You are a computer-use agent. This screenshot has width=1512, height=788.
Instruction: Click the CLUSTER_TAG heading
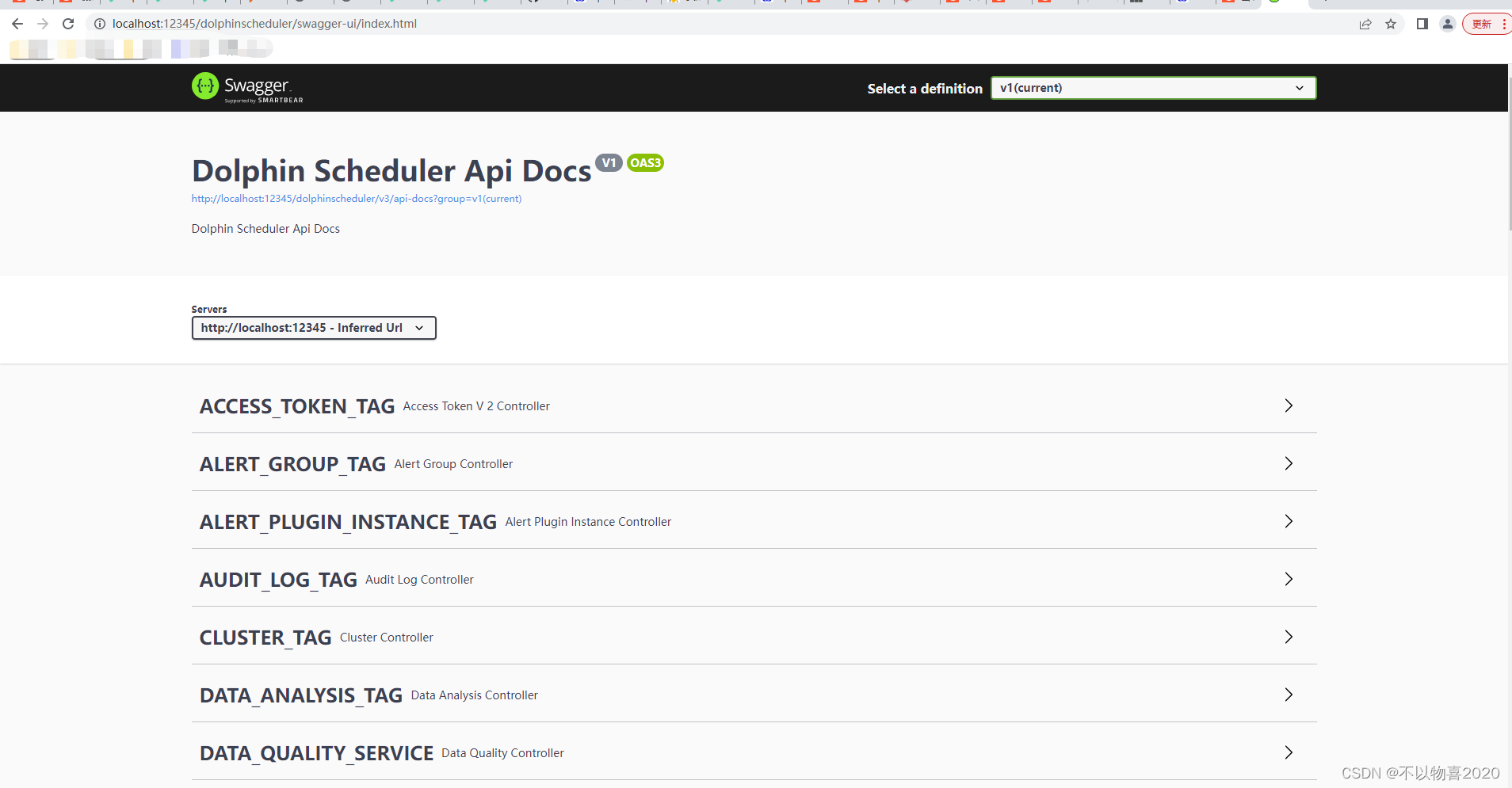coord(265,638)
